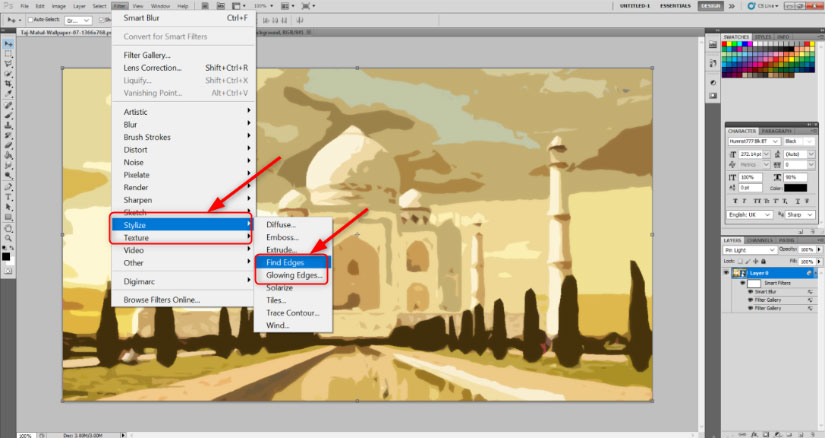Click the layer style fx icon
825x438 pixels.
point(753,434)
